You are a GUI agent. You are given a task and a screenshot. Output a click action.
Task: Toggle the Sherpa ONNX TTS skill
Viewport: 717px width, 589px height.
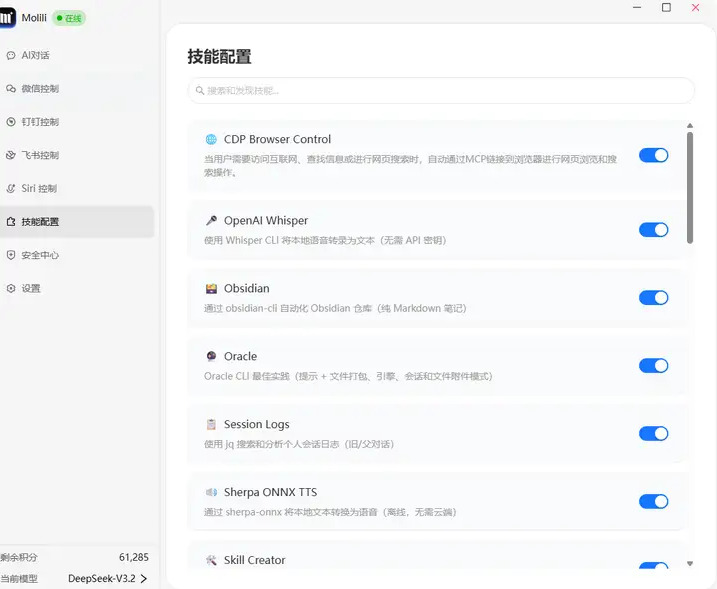[x=653, y=502]
